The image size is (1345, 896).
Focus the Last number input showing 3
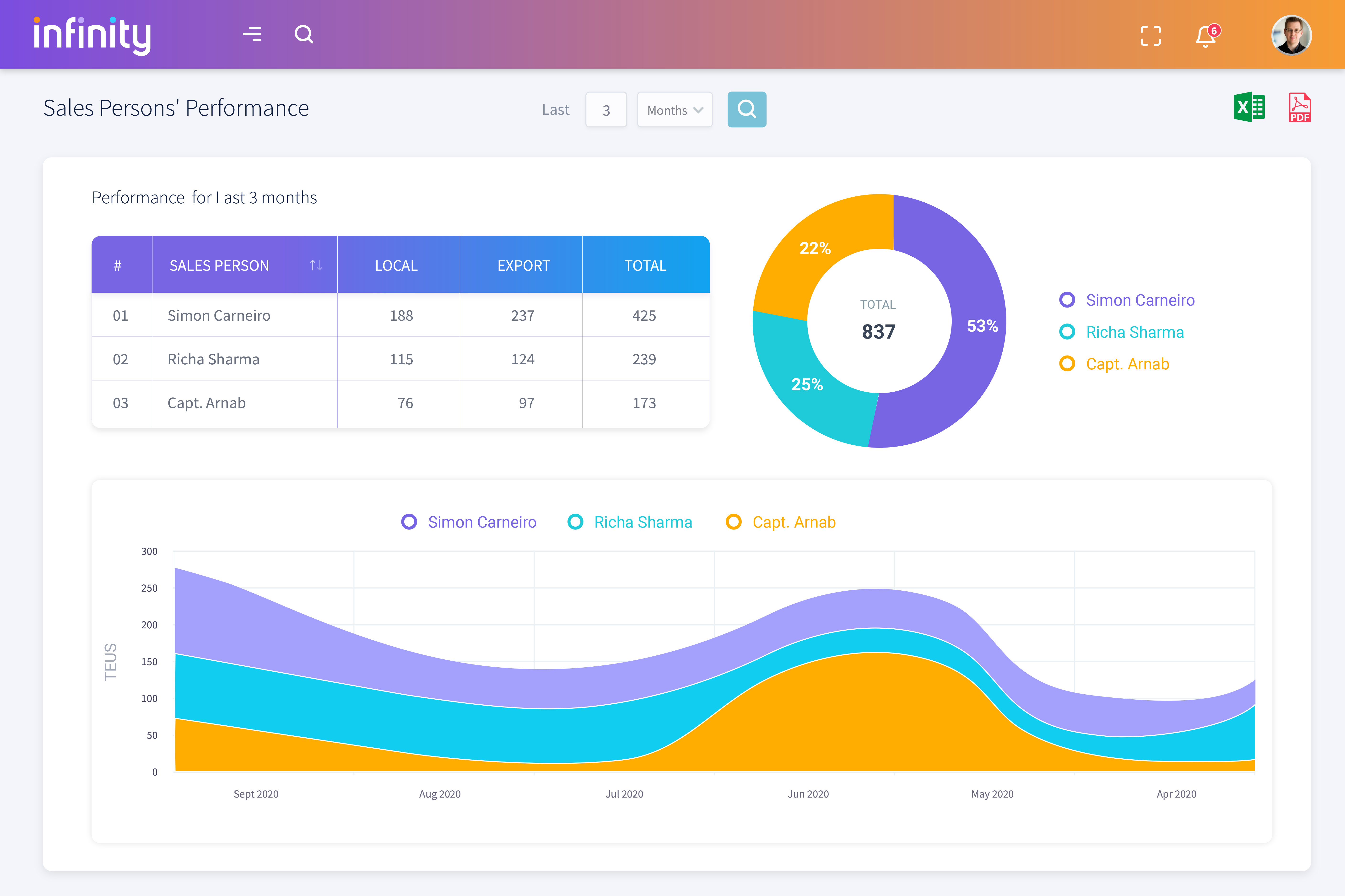(x=606, y=110)
